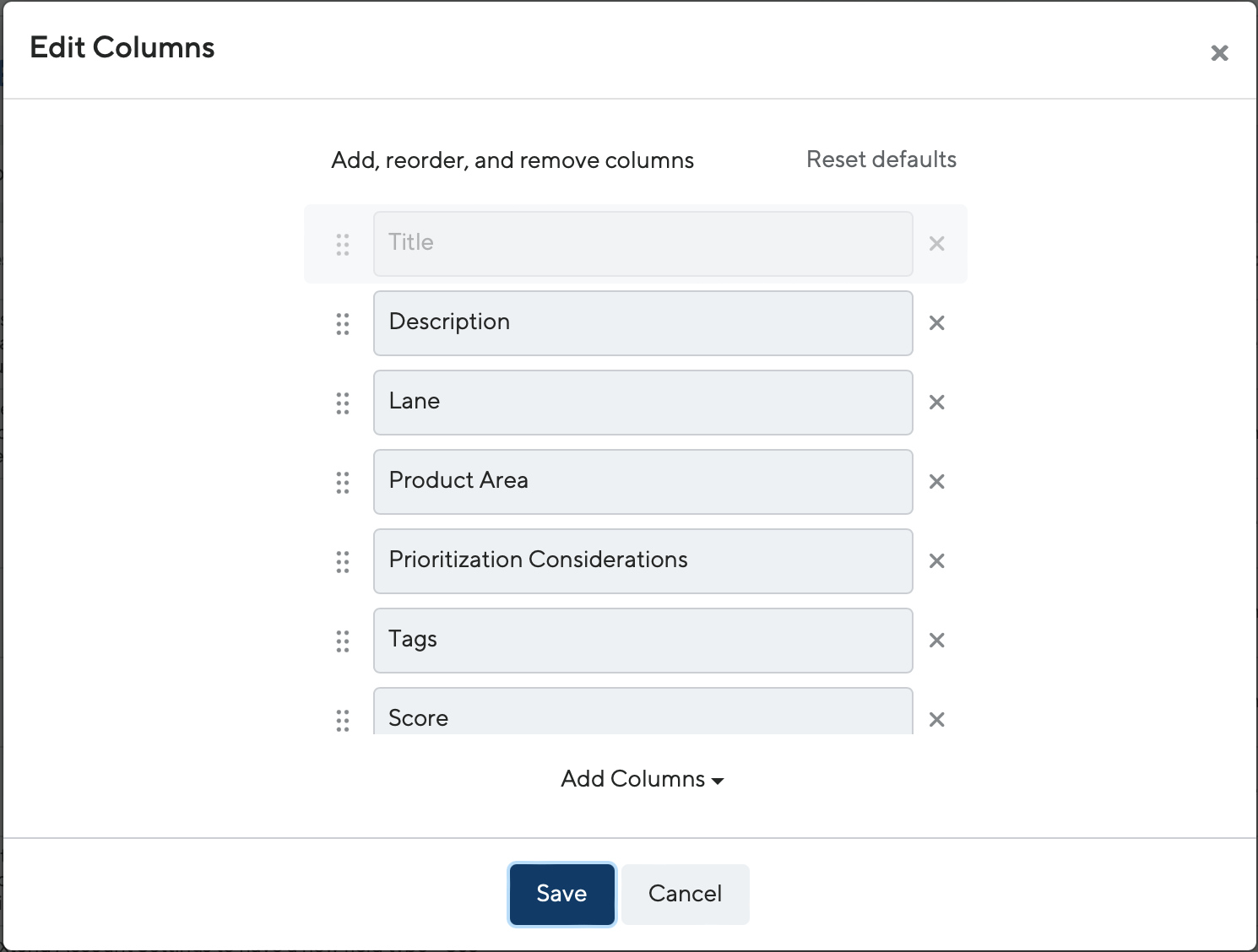Click Reset defaults
The width and height of the screenshot is (1258, 952).
[881, 160]
